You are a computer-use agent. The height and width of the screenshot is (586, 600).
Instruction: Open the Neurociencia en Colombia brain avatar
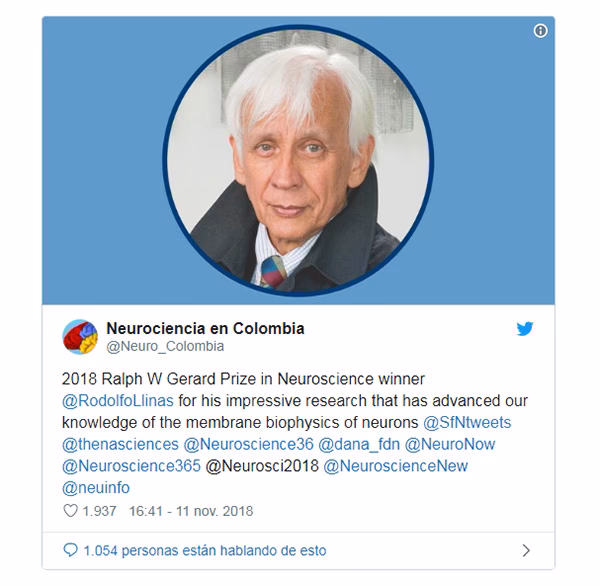[x=80, y=337]
